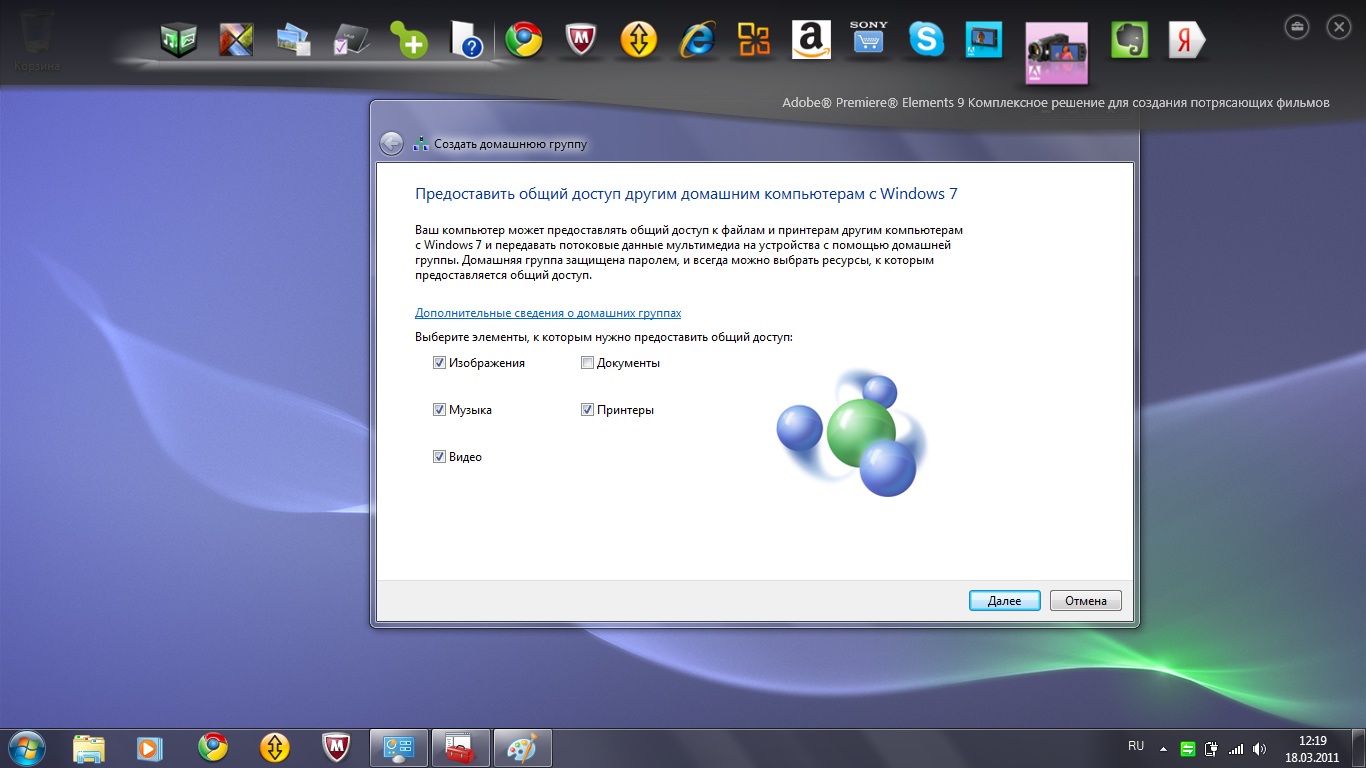Click the green tray notification icon
This screenshot has width=1366, height=768.
coord(1188,748)
